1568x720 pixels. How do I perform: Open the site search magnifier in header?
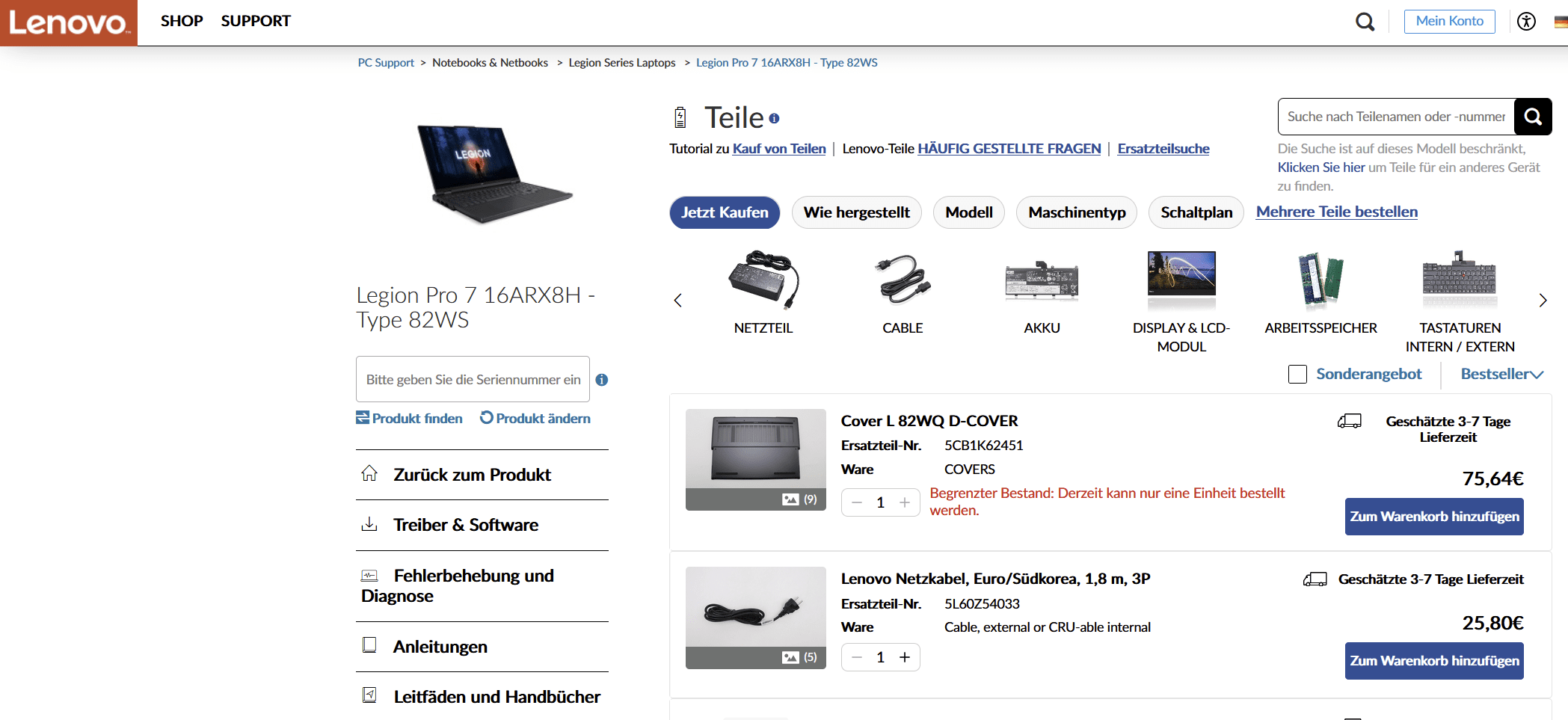tap(1365, 22)
